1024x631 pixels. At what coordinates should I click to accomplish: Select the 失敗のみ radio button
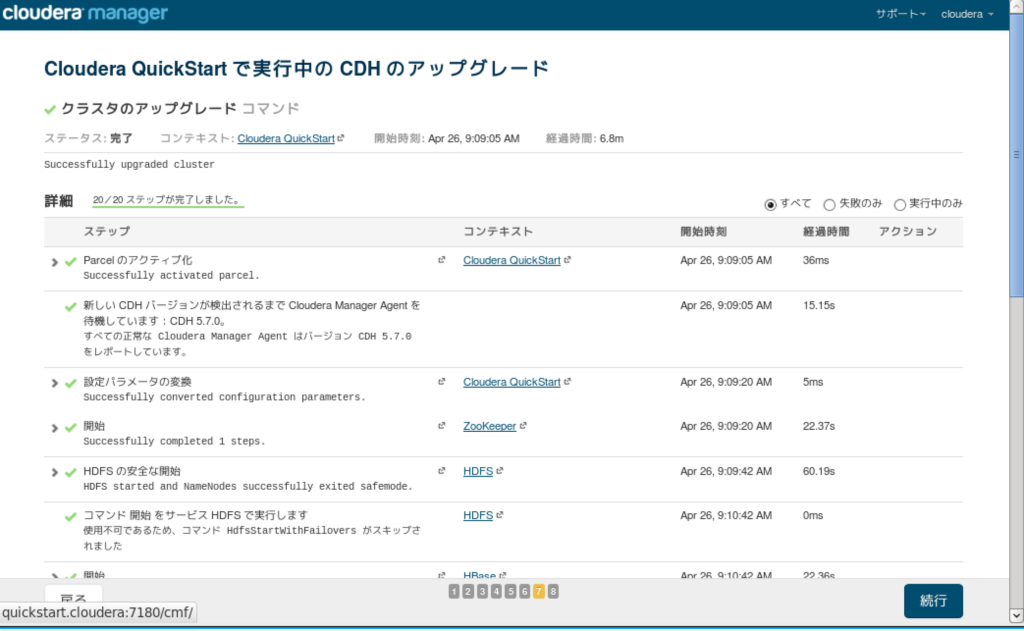tap(829, 204)
